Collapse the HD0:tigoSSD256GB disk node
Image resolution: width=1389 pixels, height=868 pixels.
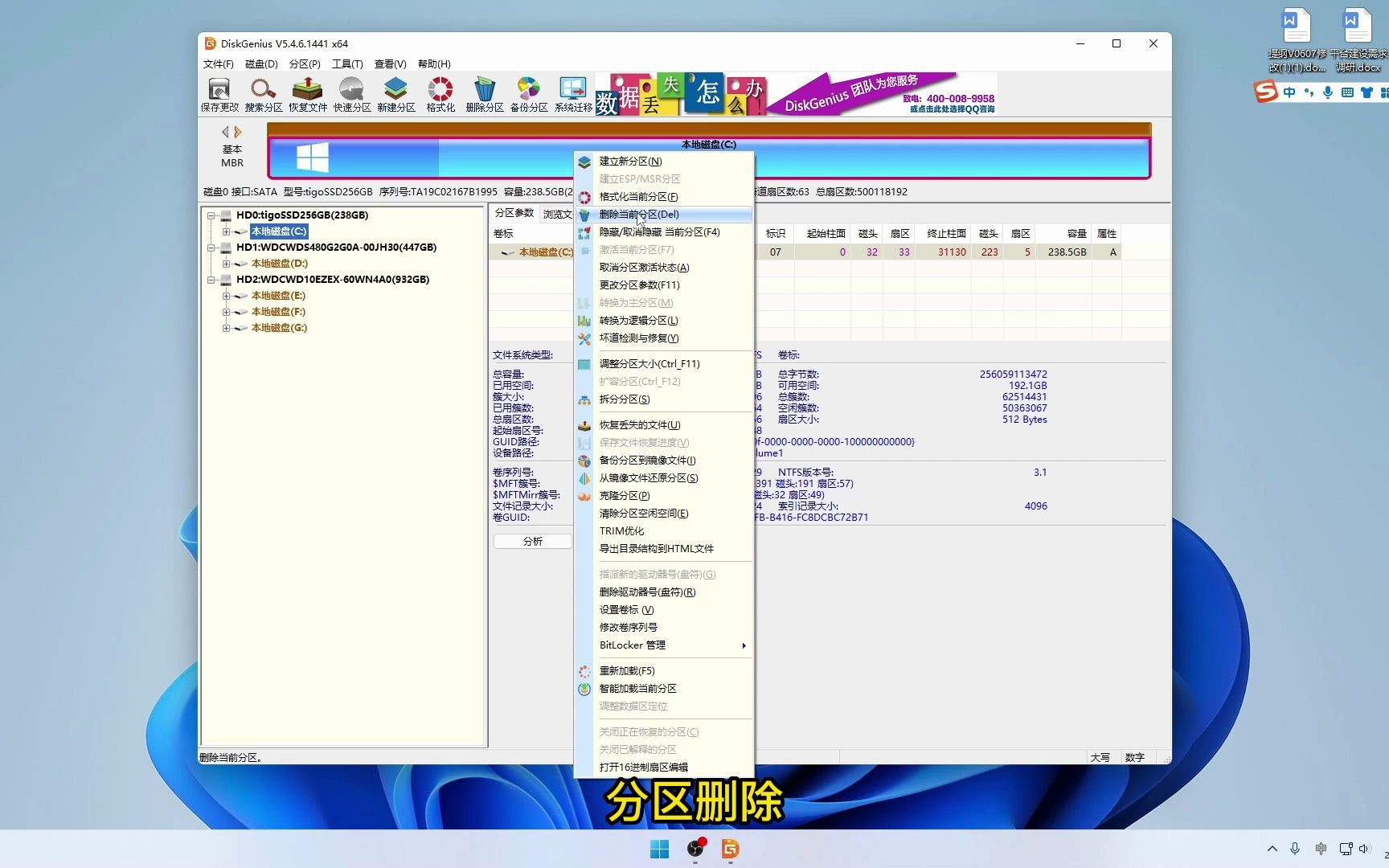click(x=211, y=215)
